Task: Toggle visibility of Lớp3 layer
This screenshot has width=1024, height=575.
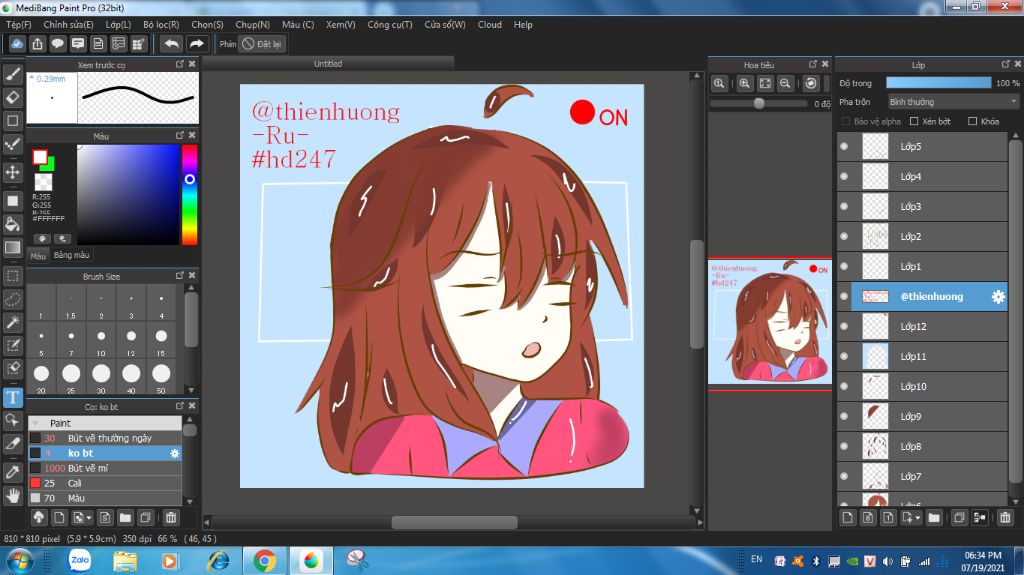Action: coord(844,206)
